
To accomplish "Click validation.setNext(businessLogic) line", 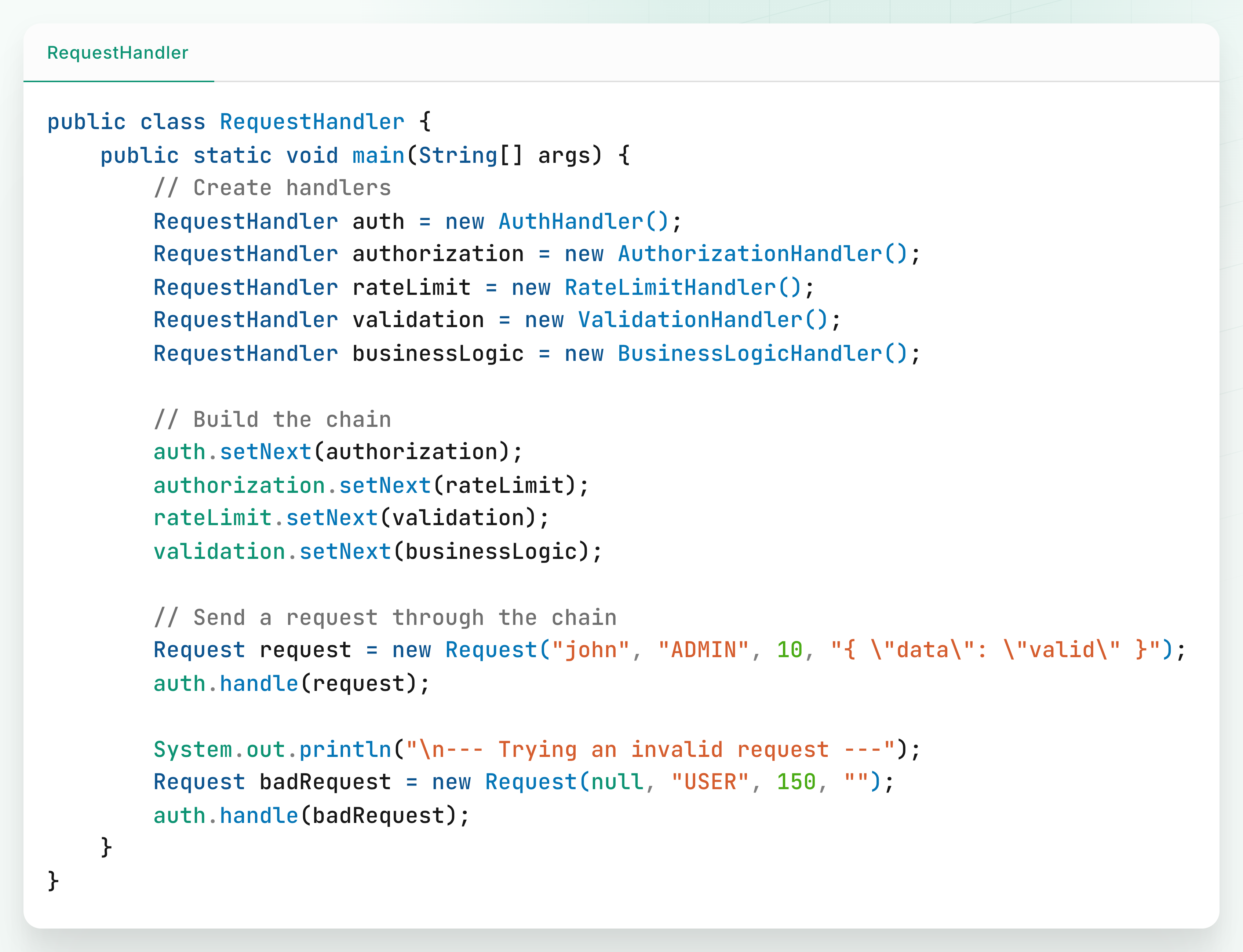I will (x=378, y=552).
